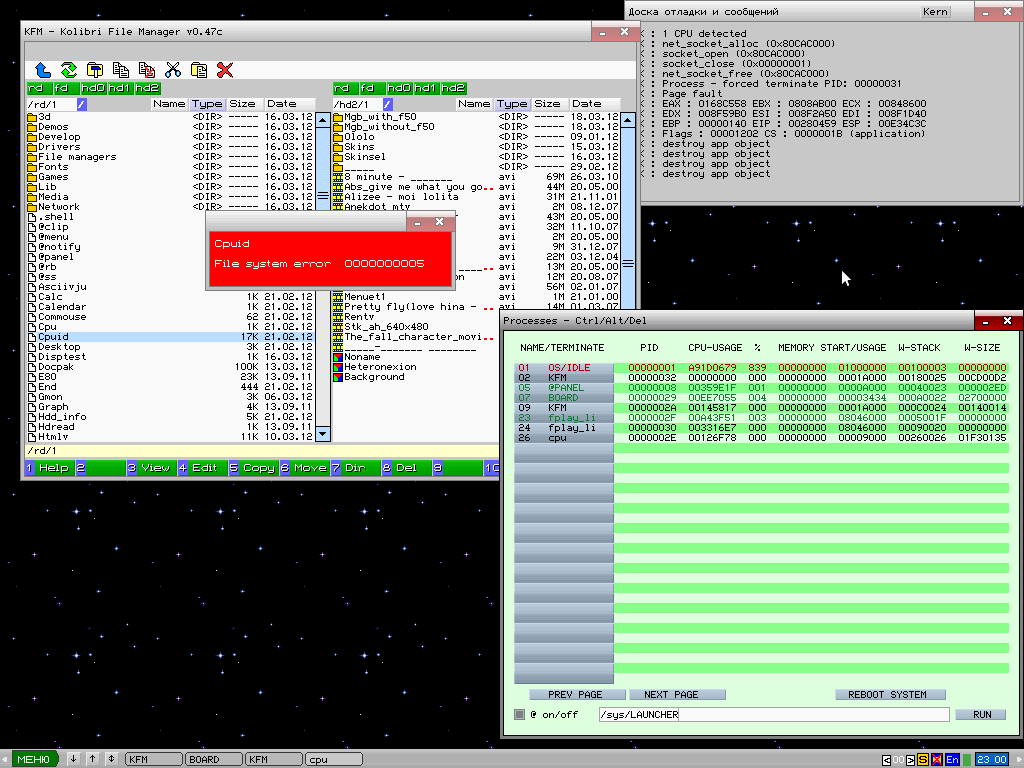Click the copy files icon in KFM toolbar
The image size is (1024, 768).
point(121,70)
